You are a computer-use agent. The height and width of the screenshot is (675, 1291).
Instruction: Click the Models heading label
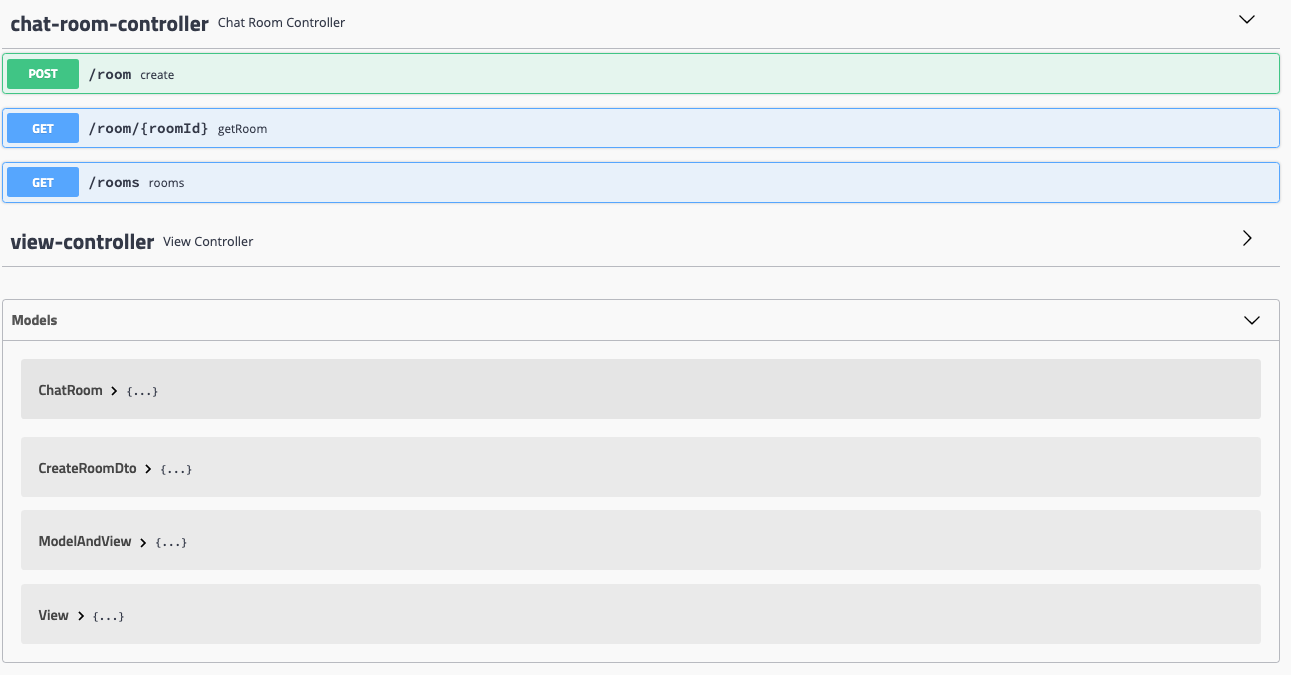click(x=34, y=320)
